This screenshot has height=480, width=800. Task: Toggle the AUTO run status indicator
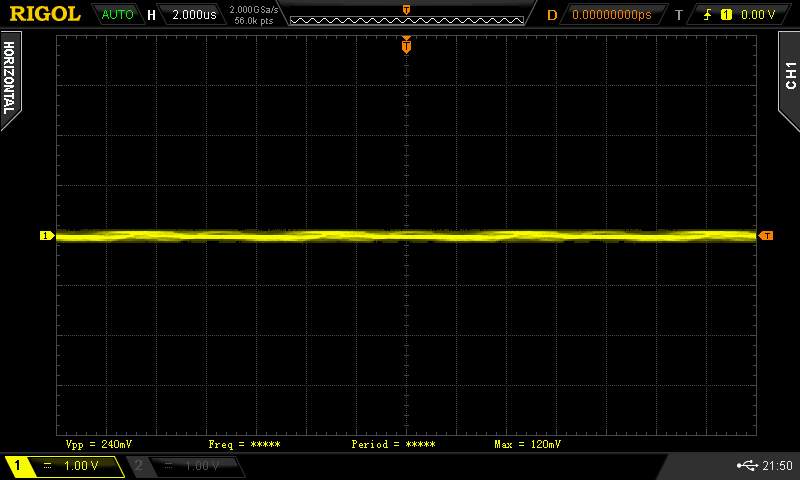117,15
